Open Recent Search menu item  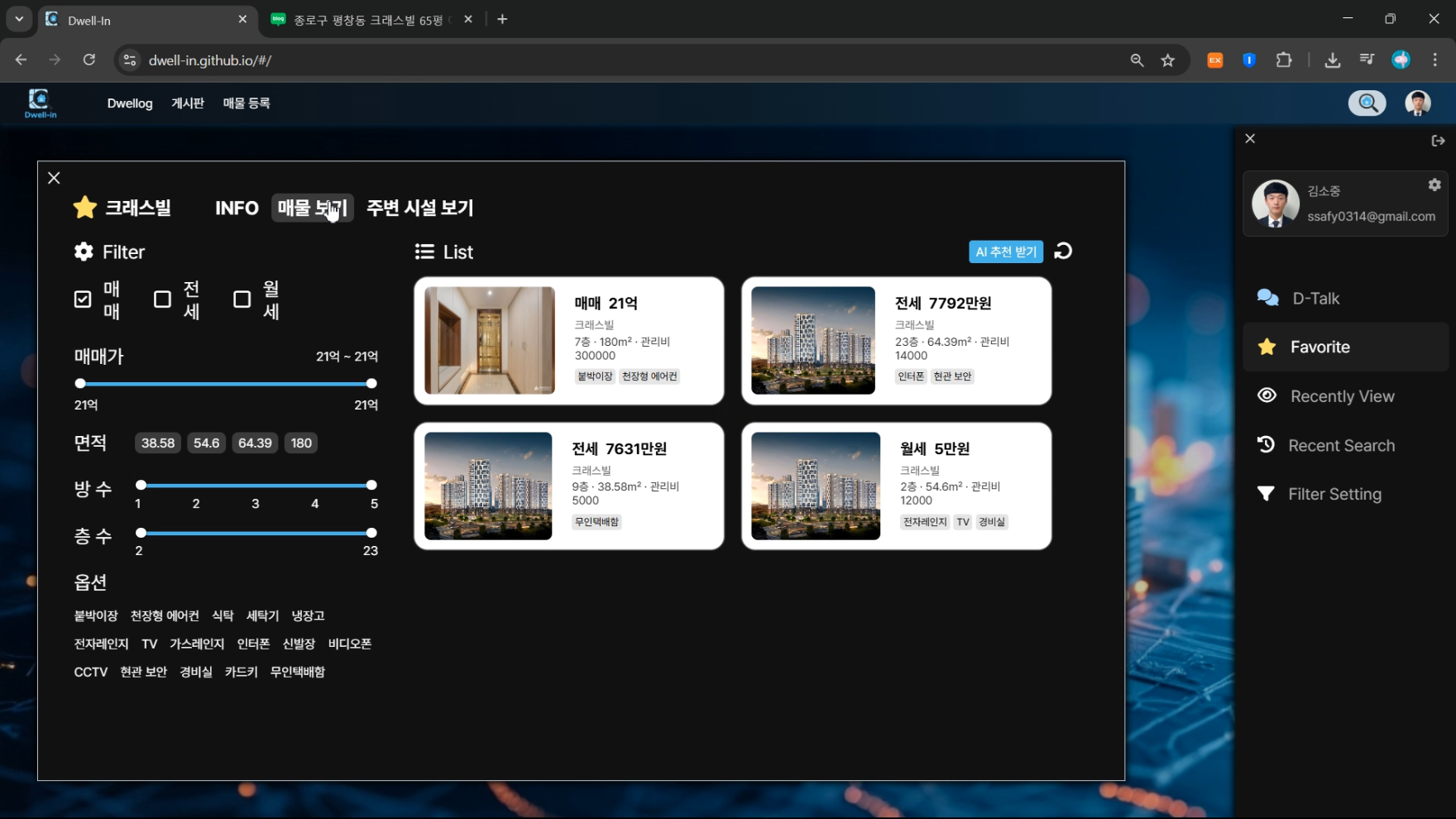[x=1346, y=445]
